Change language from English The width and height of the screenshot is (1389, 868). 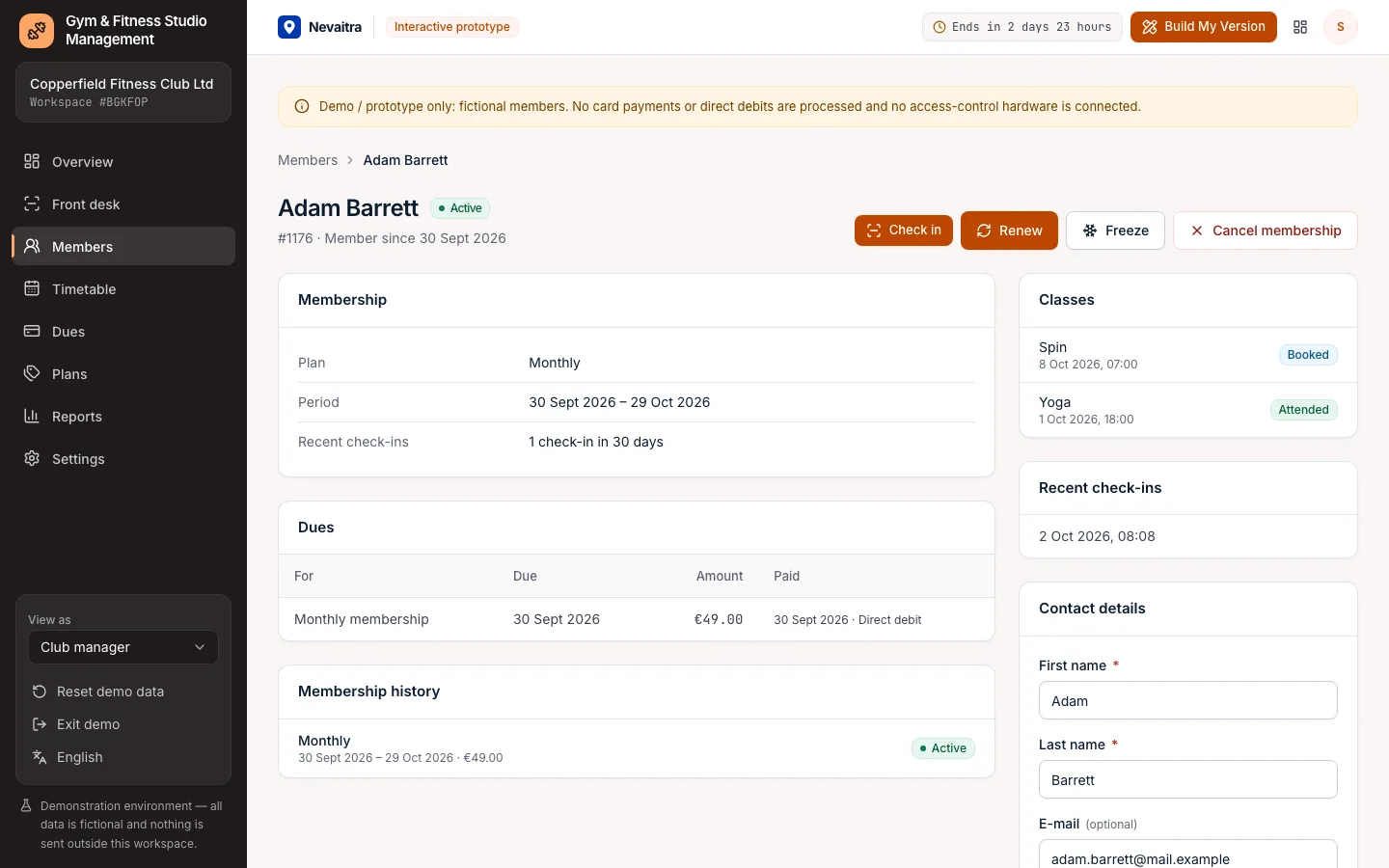123,757
